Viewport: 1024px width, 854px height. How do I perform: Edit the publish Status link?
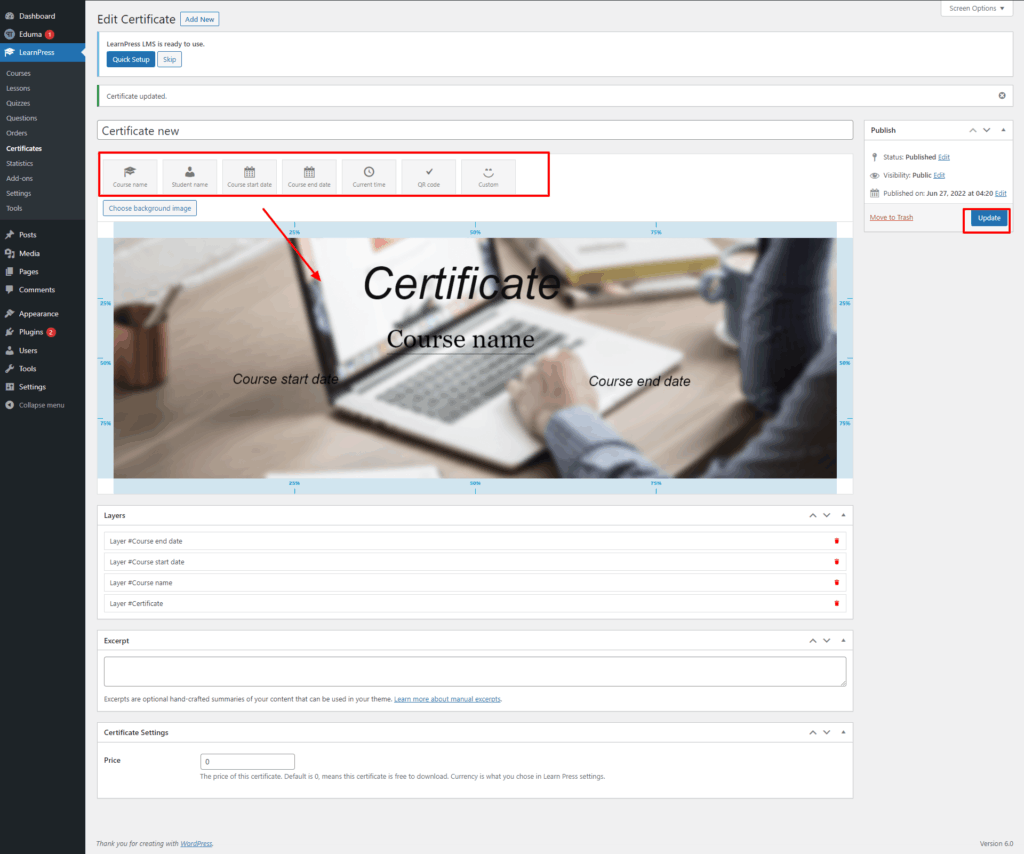click(x=944, y=157)
